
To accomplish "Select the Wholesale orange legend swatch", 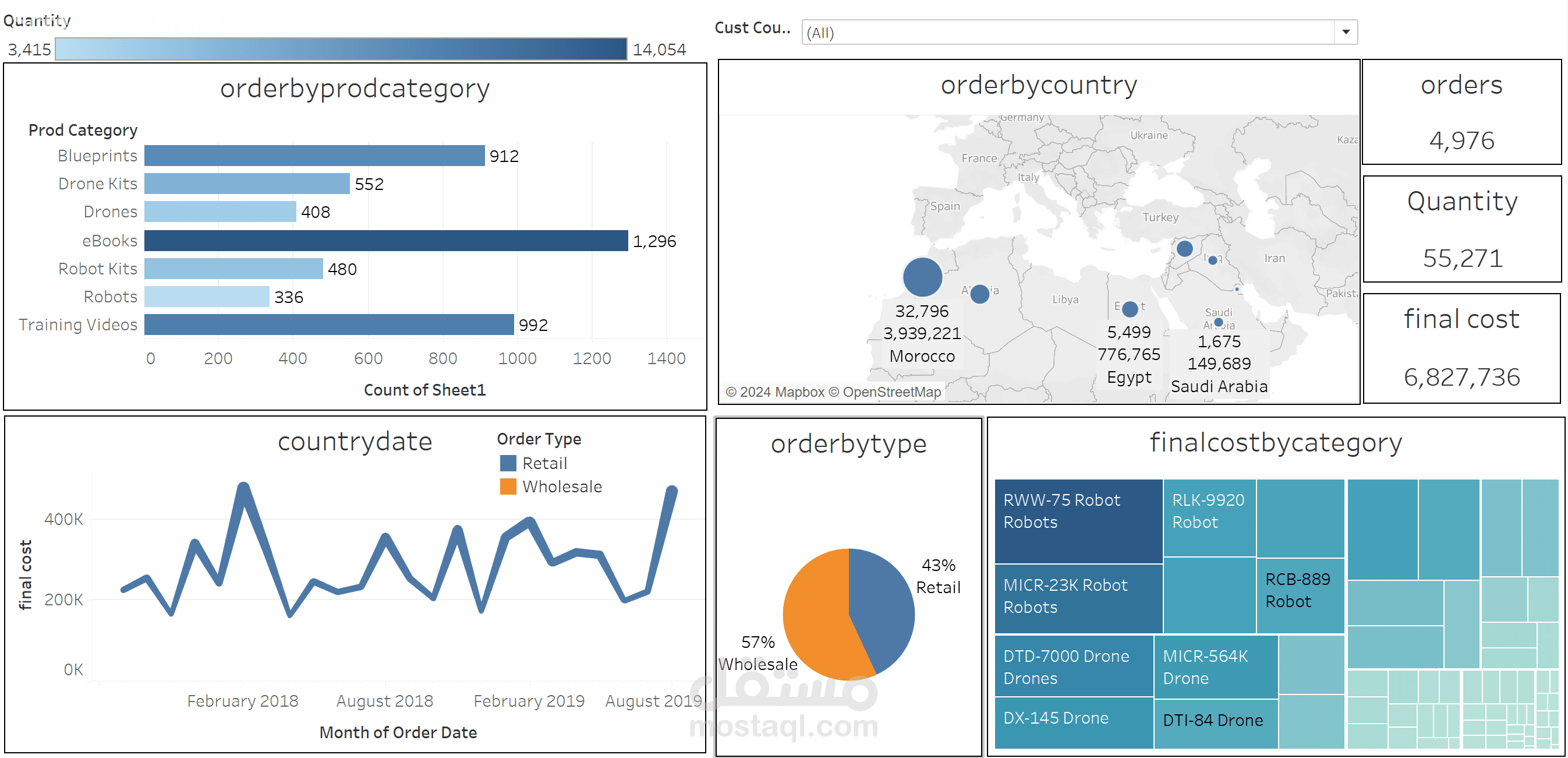I will click(508, 486).
